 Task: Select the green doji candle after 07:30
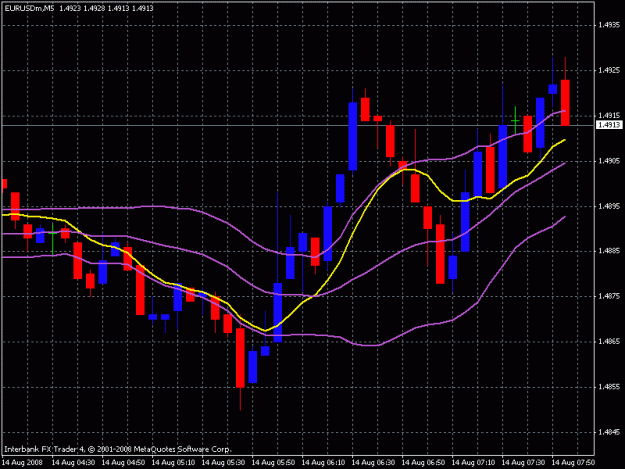[x=515, y=120]
